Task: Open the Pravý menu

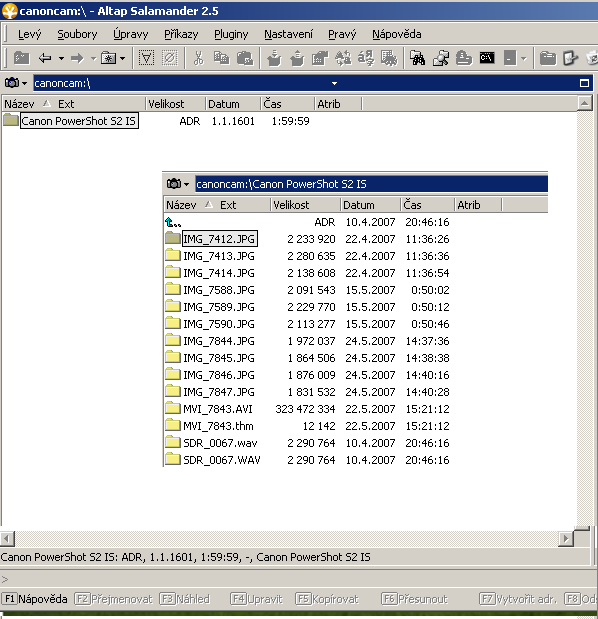Action: (342, 34)
